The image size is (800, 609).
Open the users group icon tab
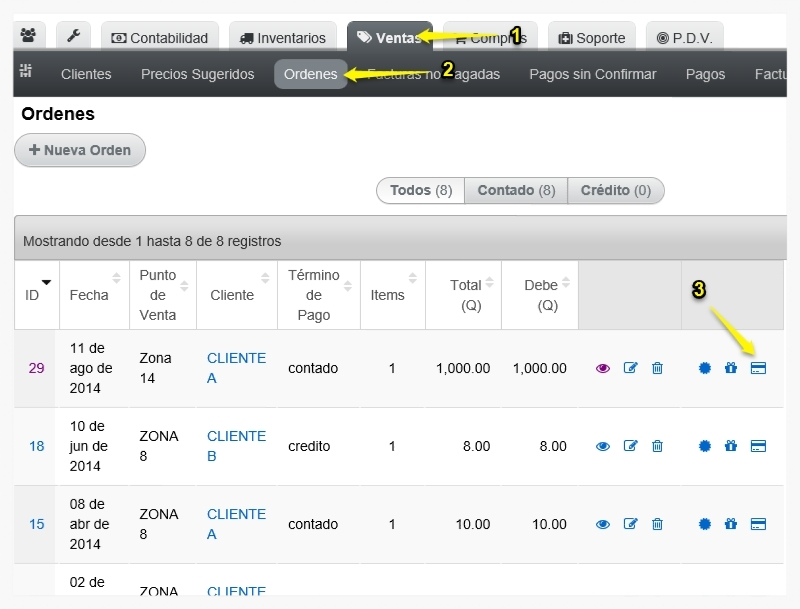(29, 35)
